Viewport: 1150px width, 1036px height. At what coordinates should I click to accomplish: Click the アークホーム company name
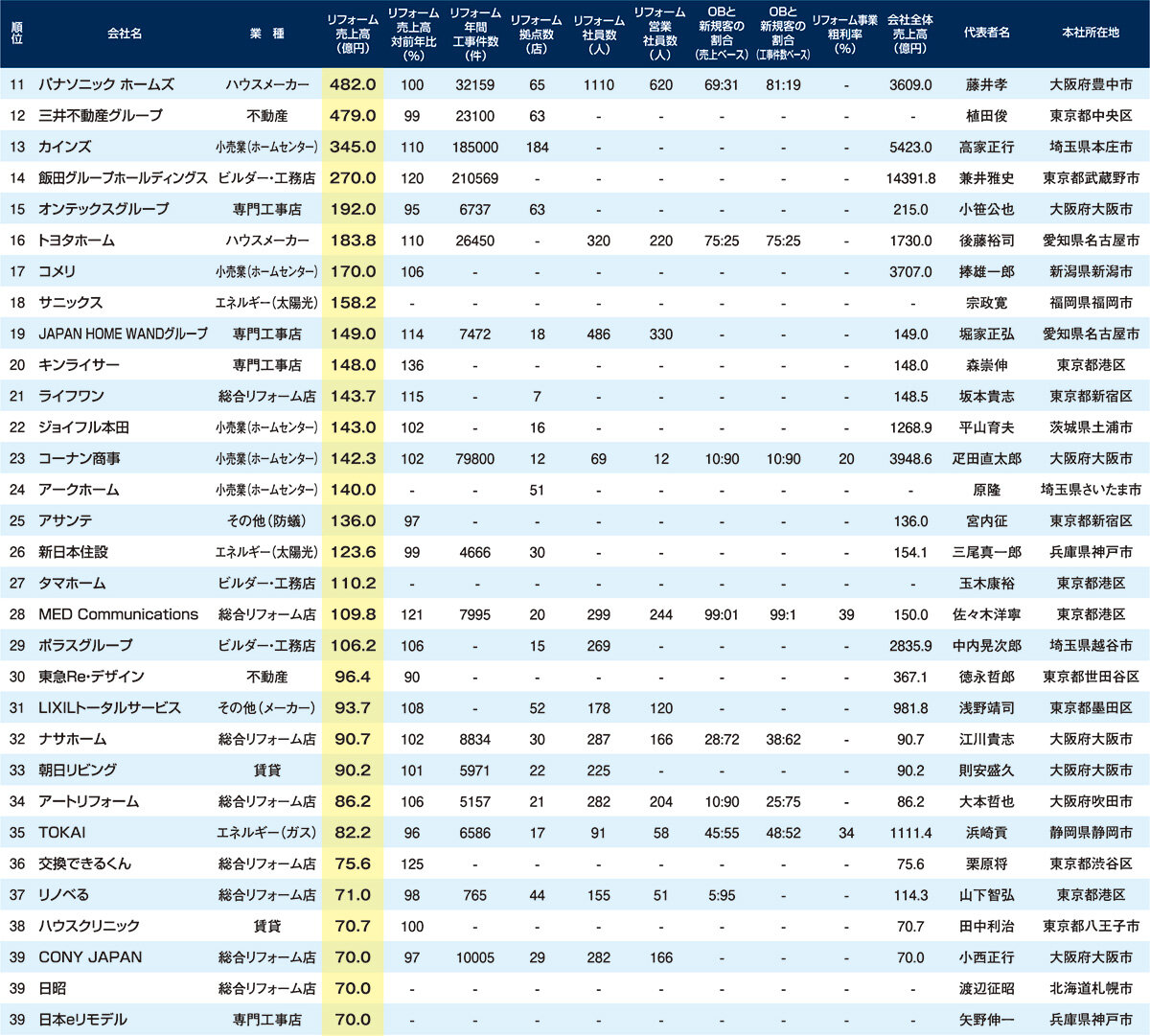(x=79, y=490)
